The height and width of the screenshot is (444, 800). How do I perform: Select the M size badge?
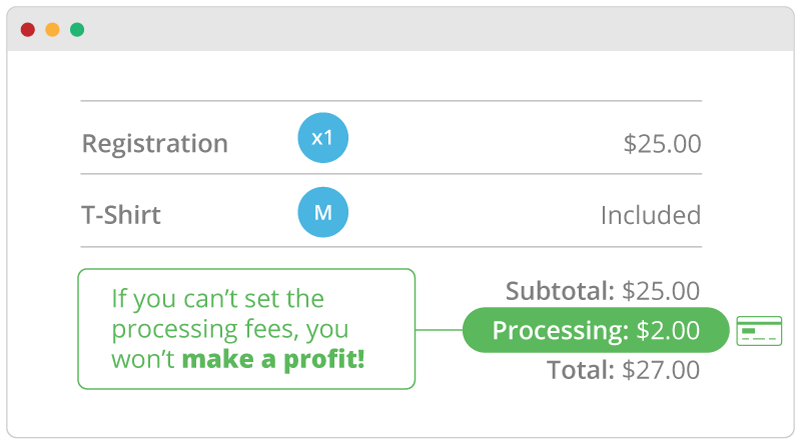coord(323,212)
